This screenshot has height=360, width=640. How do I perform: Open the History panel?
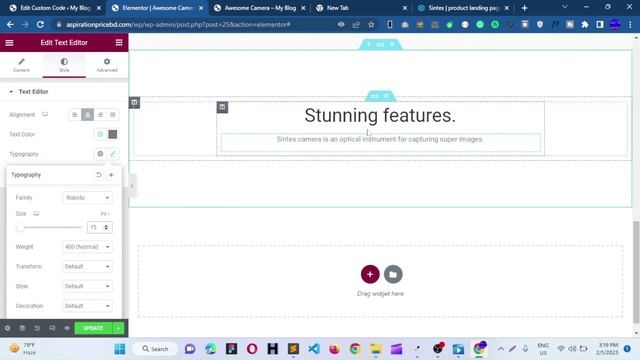tap(37, 328)
